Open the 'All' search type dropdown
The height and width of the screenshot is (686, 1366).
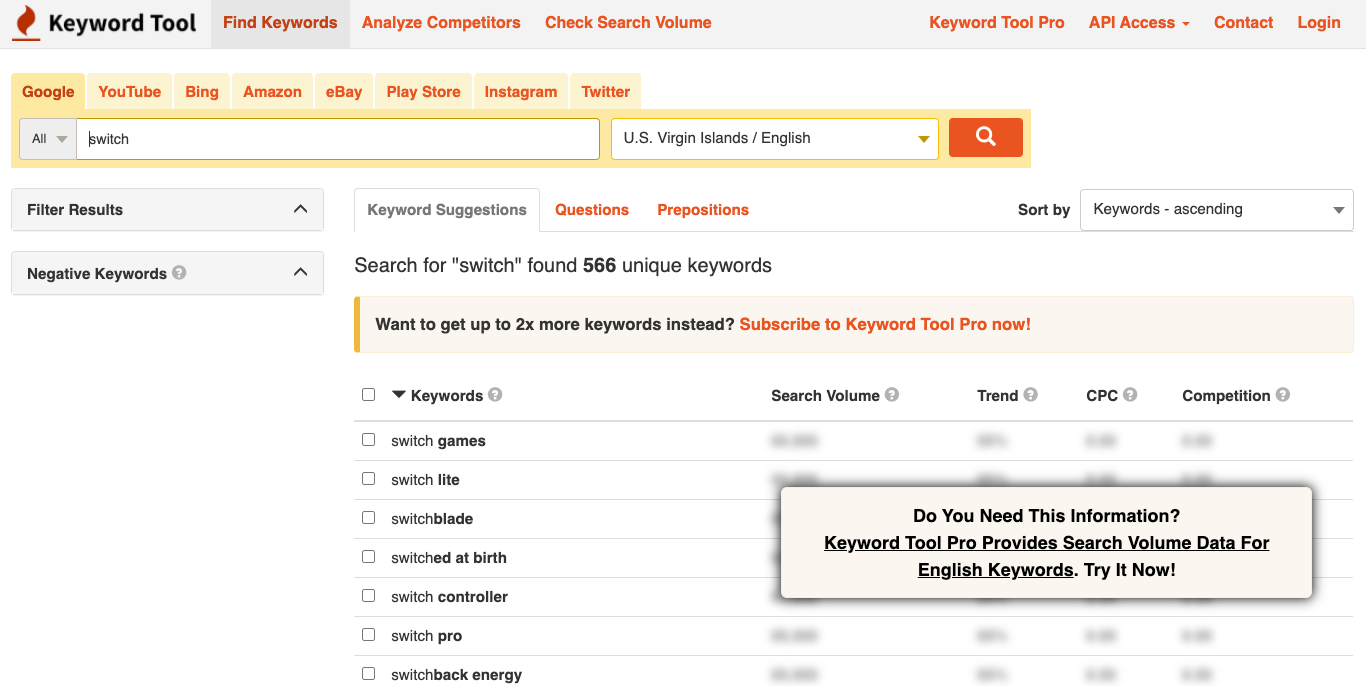(x=48, y=139)
